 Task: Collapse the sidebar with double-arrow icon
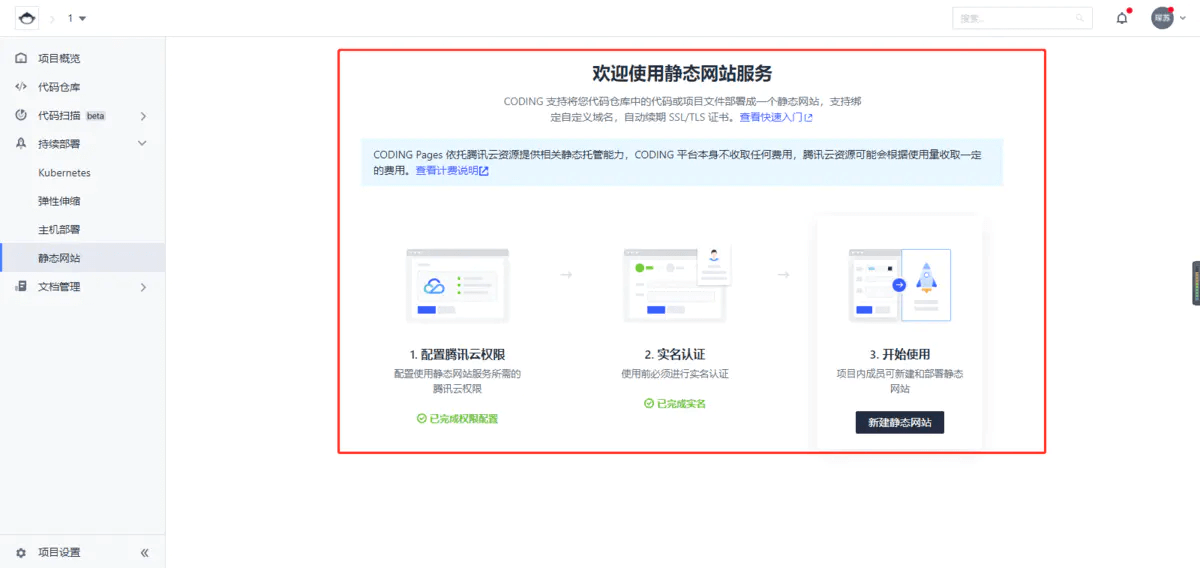point(144,552)
